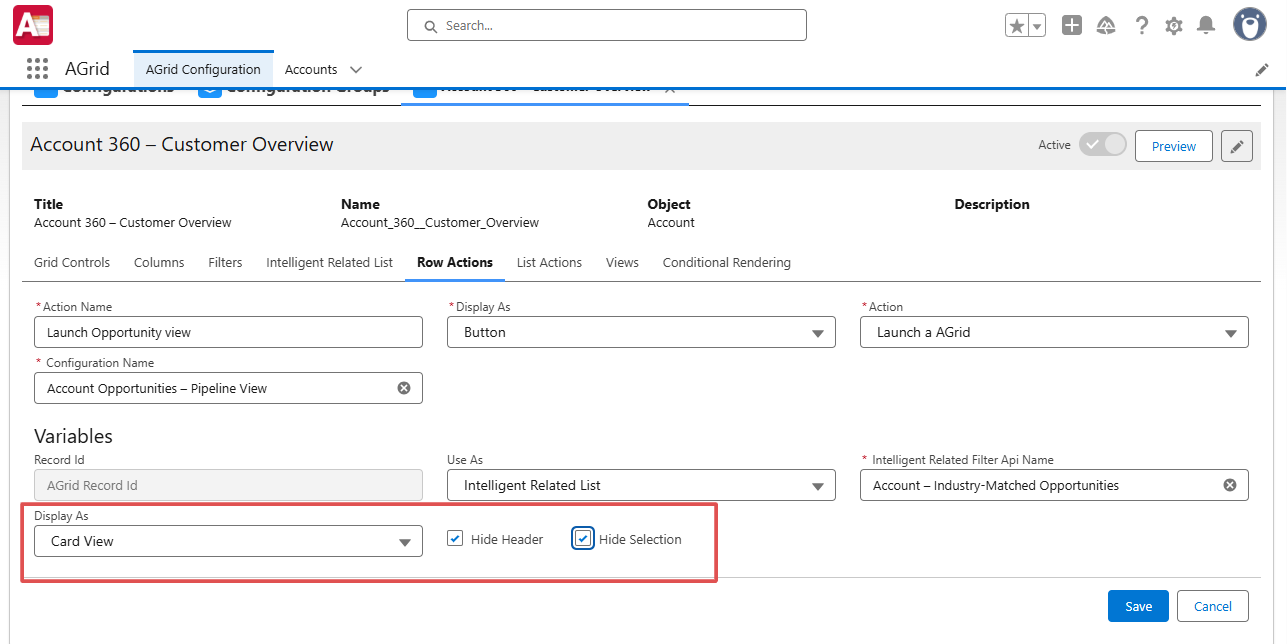Open the Action Launch a AGrid dropdown
This screenshot has height=644, width=1287.
pos(1054,332)
